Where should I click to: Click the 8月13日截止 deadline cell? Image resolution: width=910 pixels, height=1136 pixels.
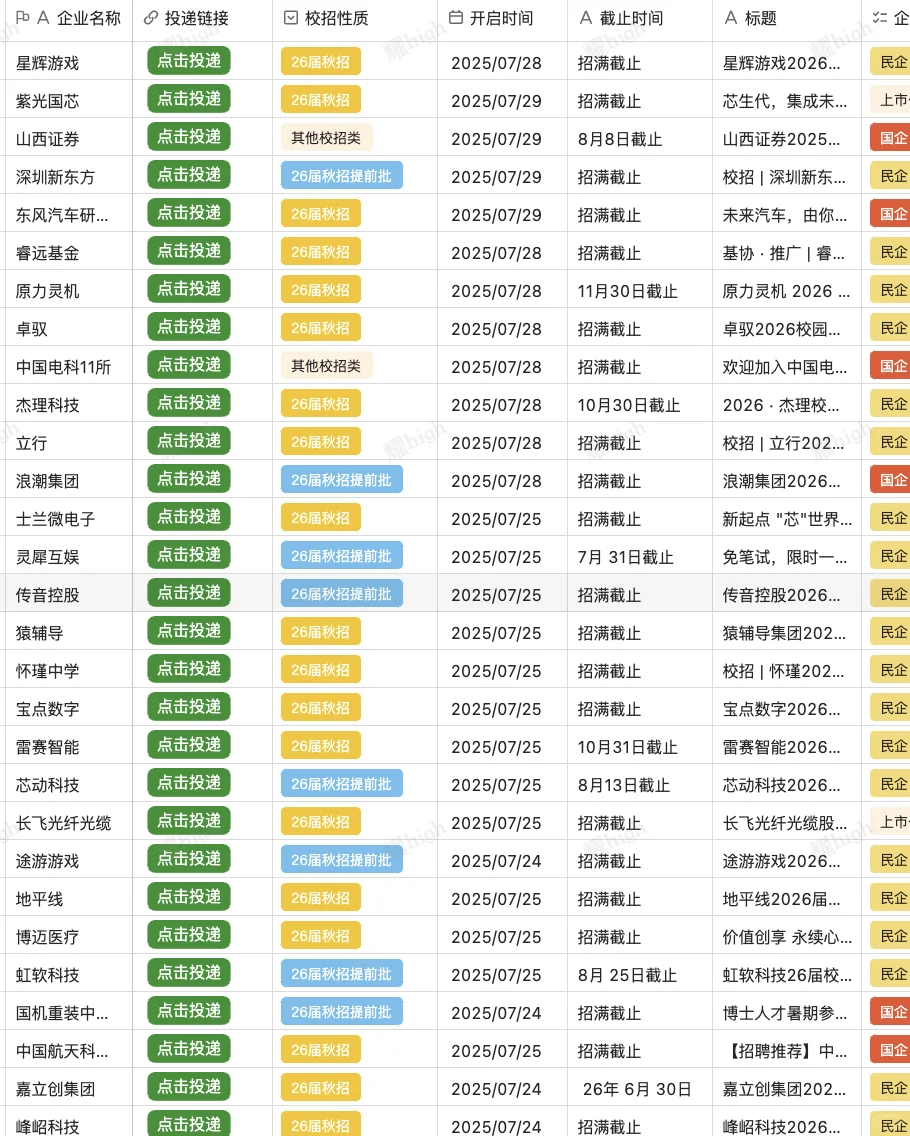640,785
